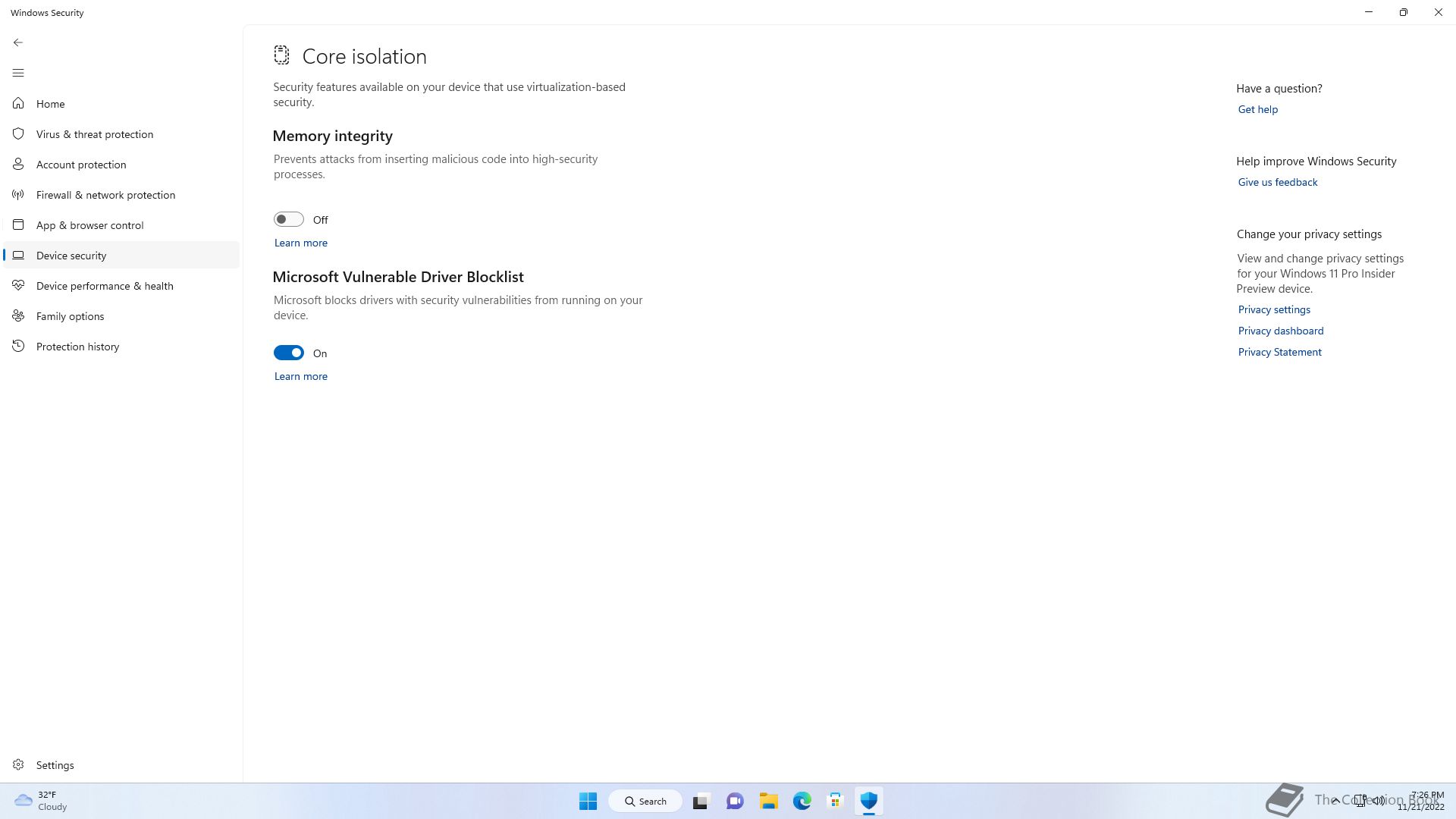
Task: Open Account protection section
Action: (121, 164)
